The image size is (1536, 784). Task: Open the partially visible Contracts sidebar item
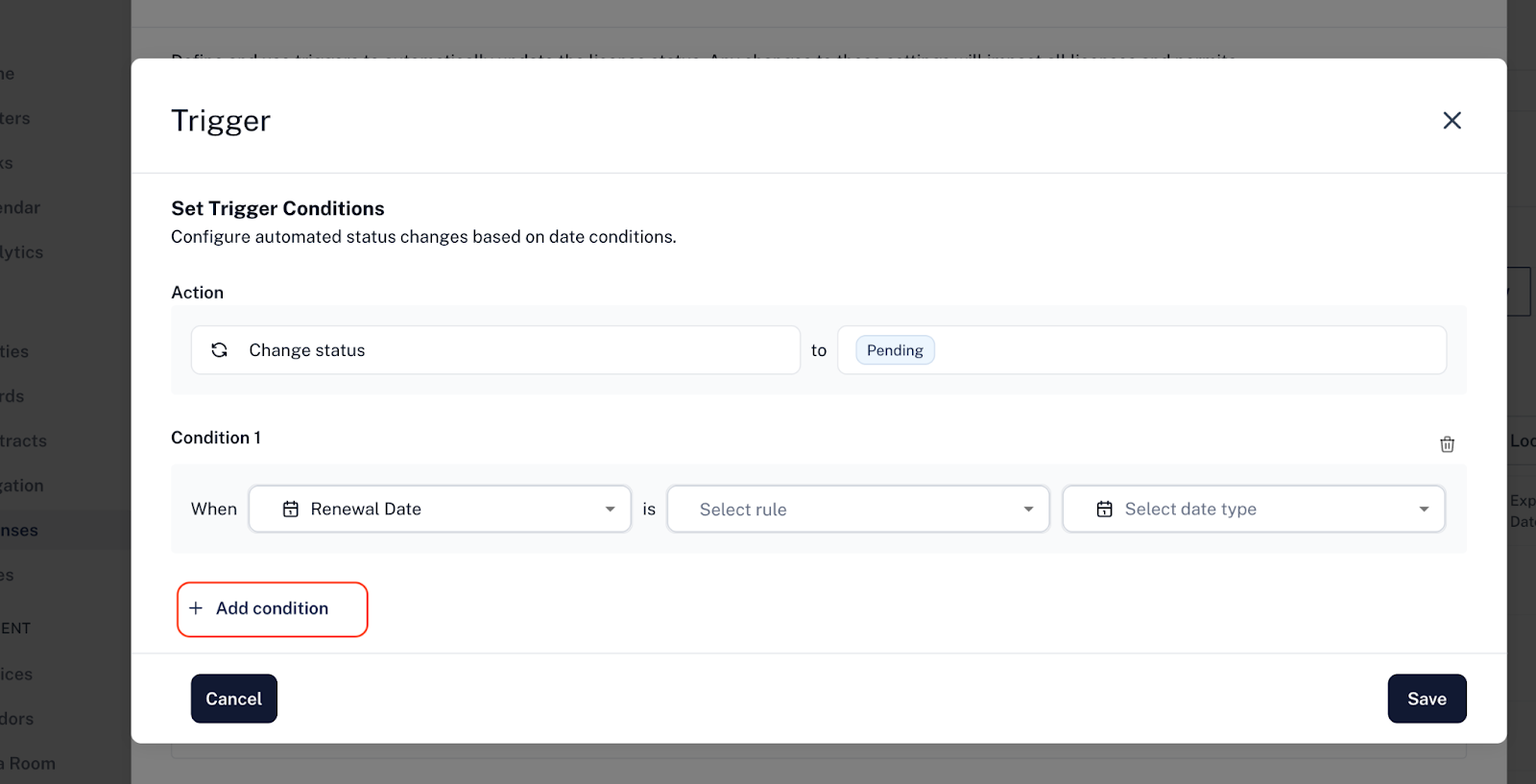pyautogui.click(x=23, y=441)
